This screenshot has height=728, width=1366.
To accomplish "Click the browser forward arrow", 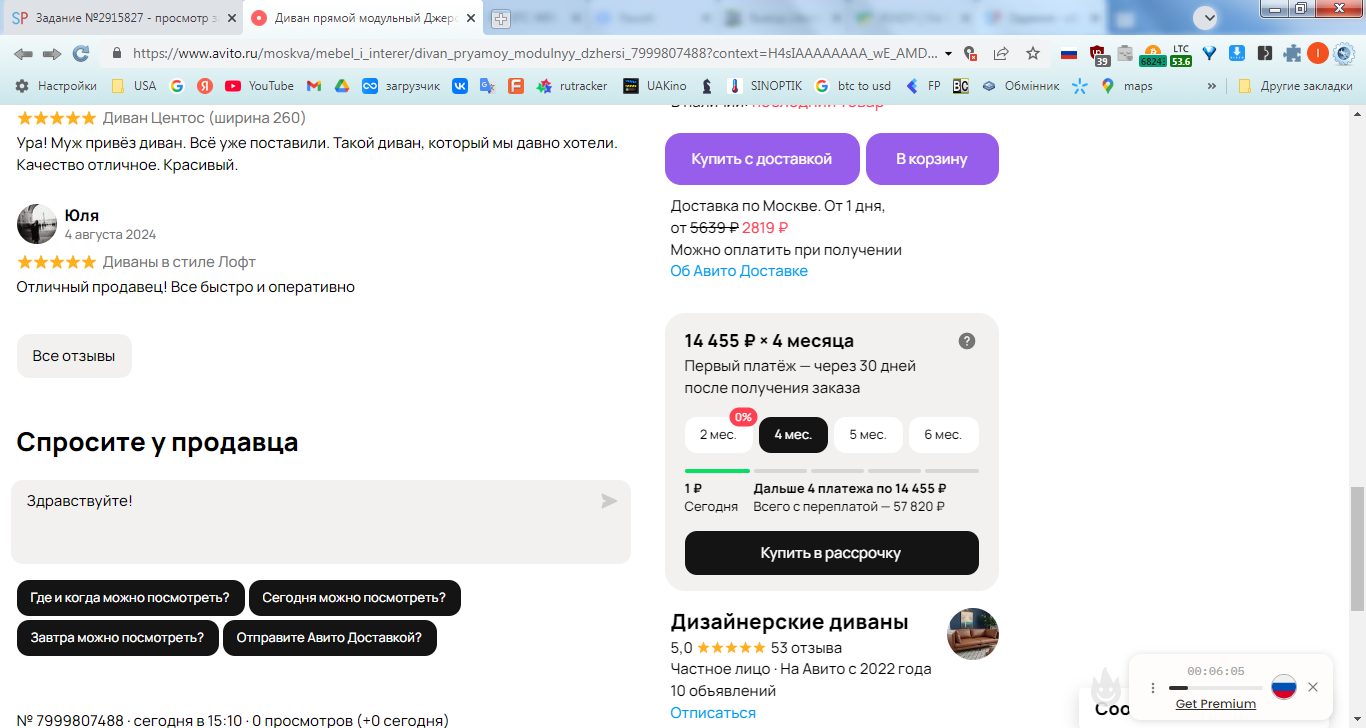I will tap(52, 54).
